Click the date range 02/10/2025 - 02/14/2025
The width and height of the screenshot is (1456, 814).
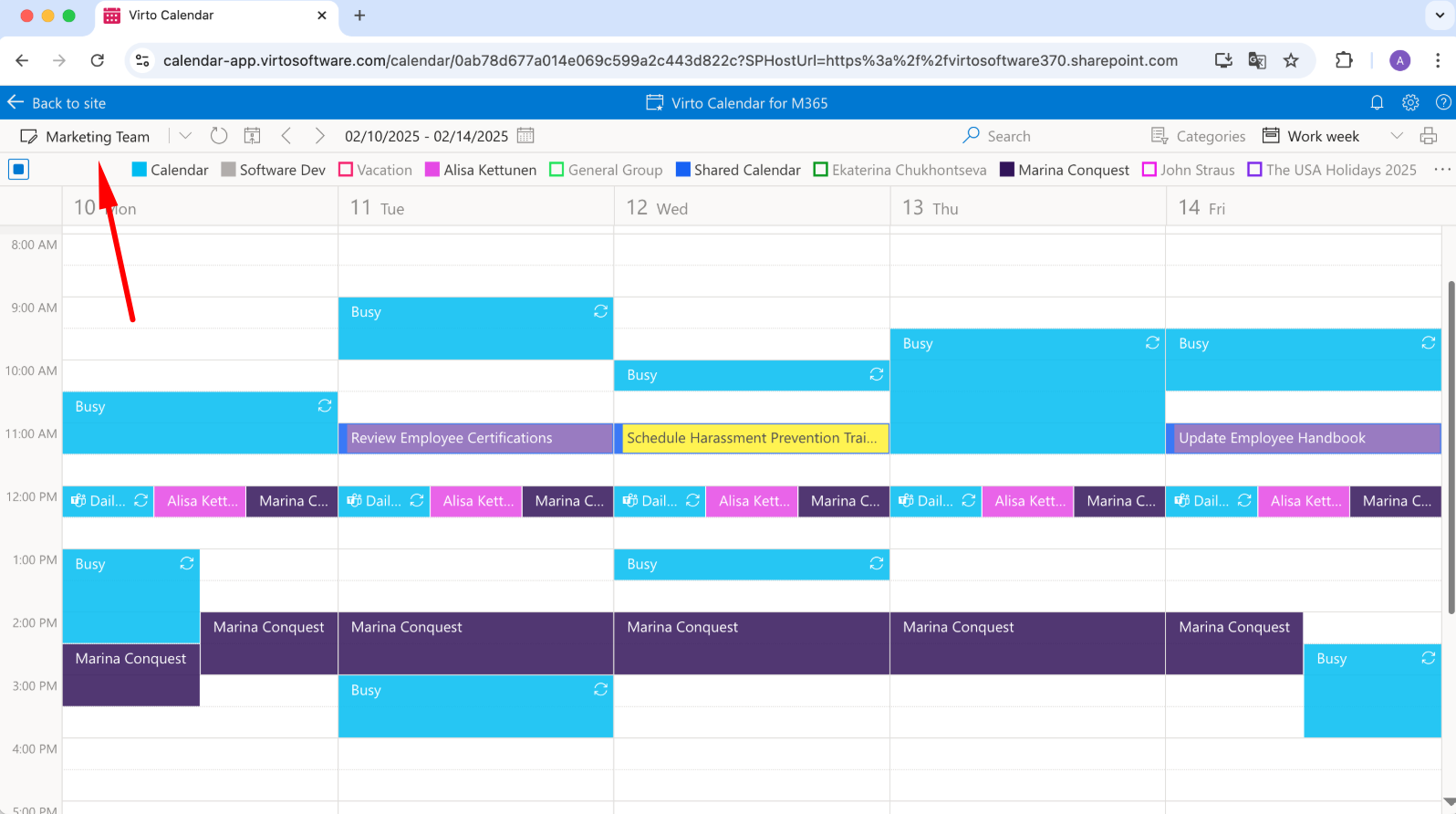[x=426, y=136]
